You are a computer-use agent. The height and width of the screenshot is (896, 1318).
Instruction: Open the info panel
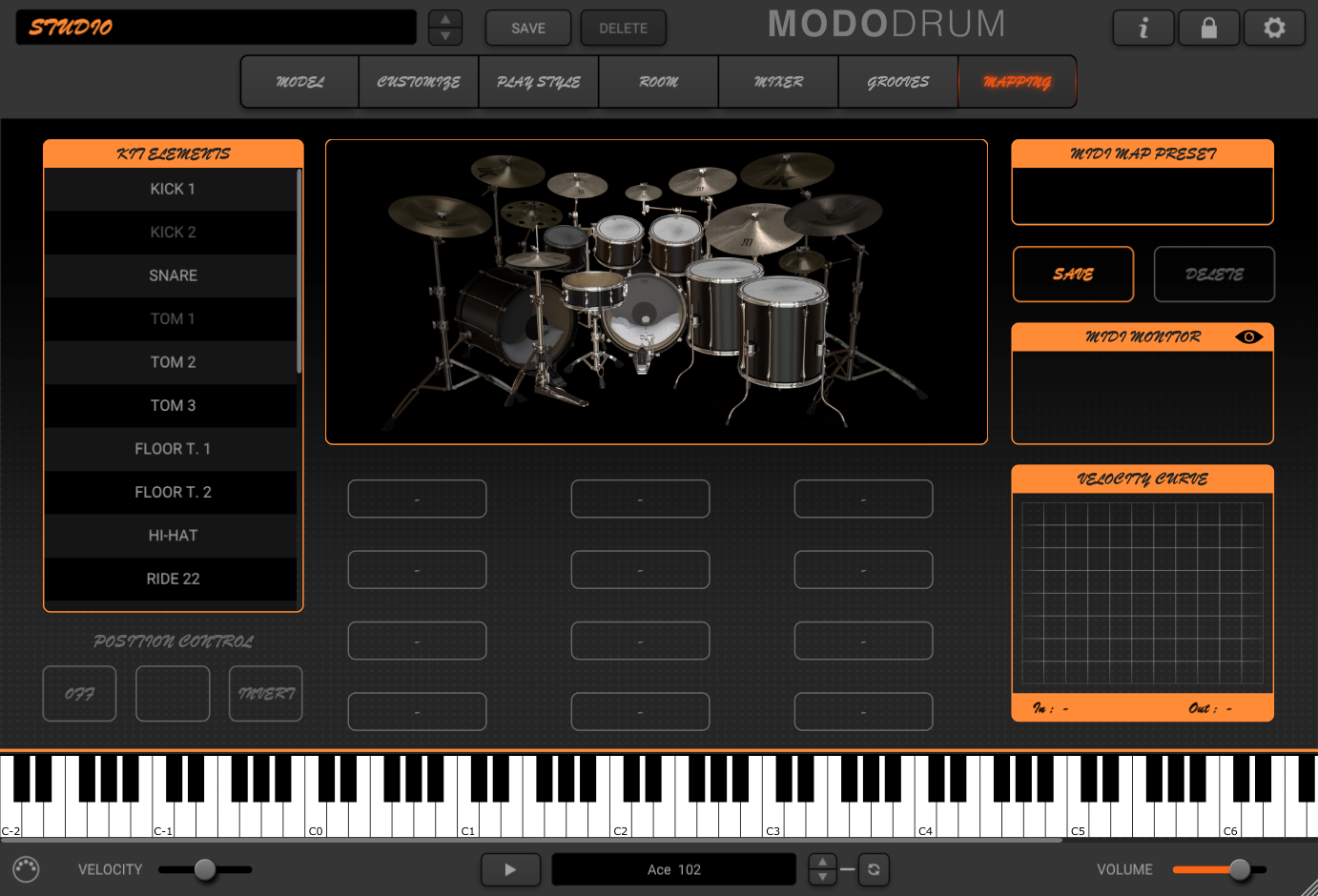click(x=1144, y=28)
